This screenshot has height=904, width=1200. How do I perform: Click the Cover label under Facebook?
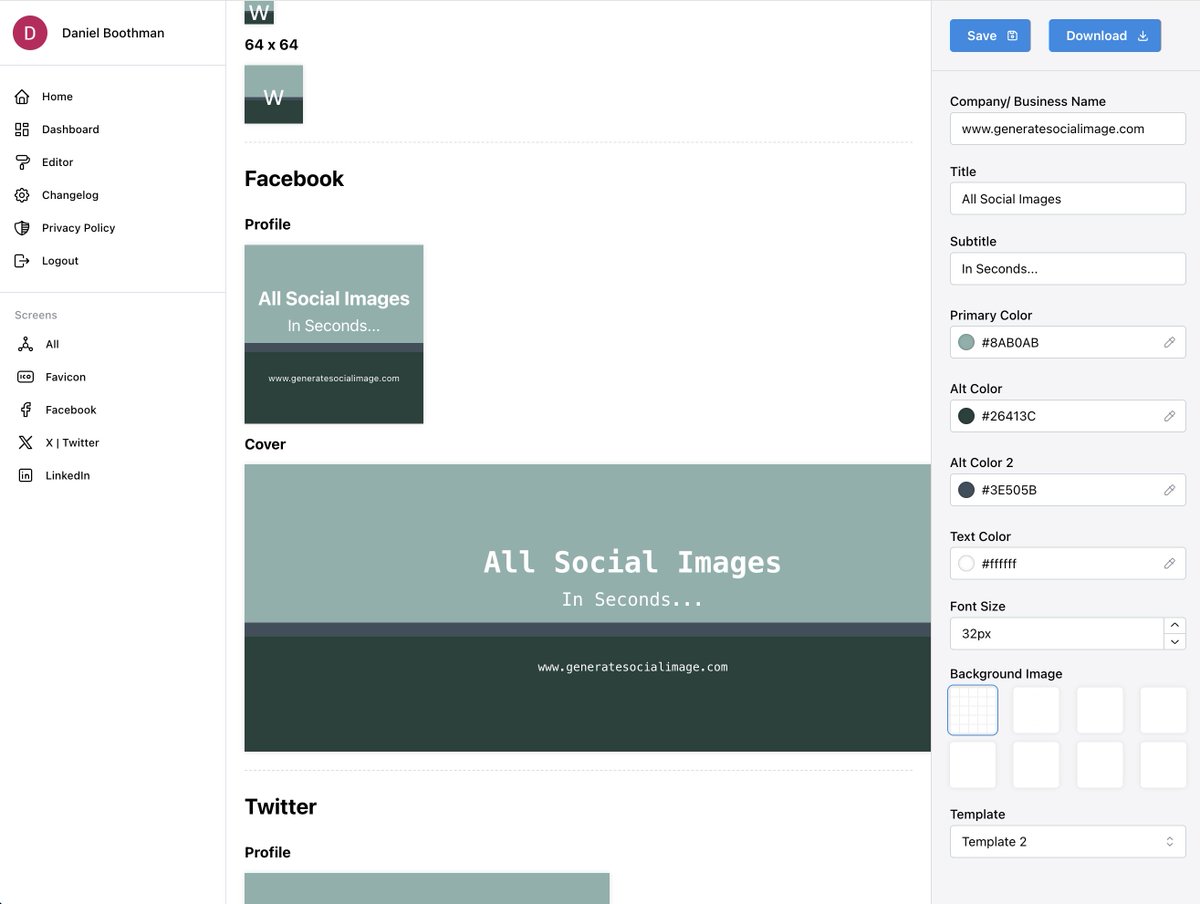(x=265, y=444)
